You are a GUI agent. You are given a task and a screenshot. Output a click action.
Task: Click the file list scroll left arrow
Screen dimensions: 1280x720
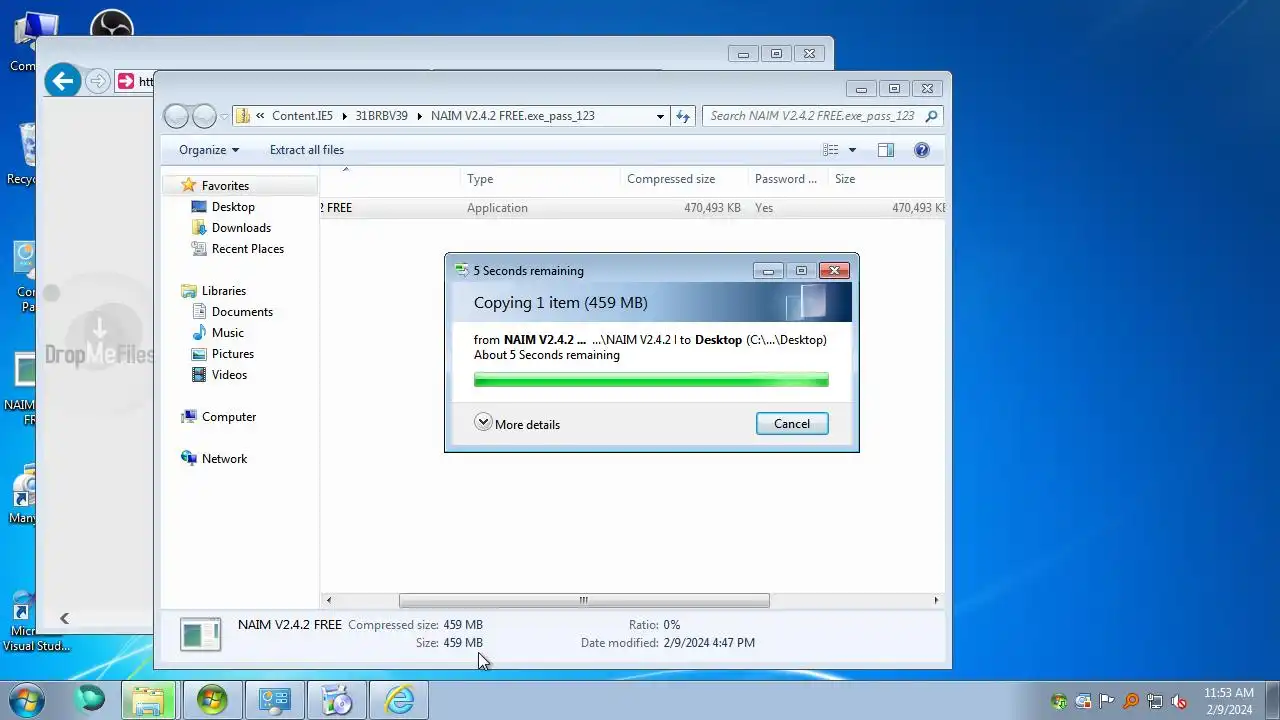[329, 600]
